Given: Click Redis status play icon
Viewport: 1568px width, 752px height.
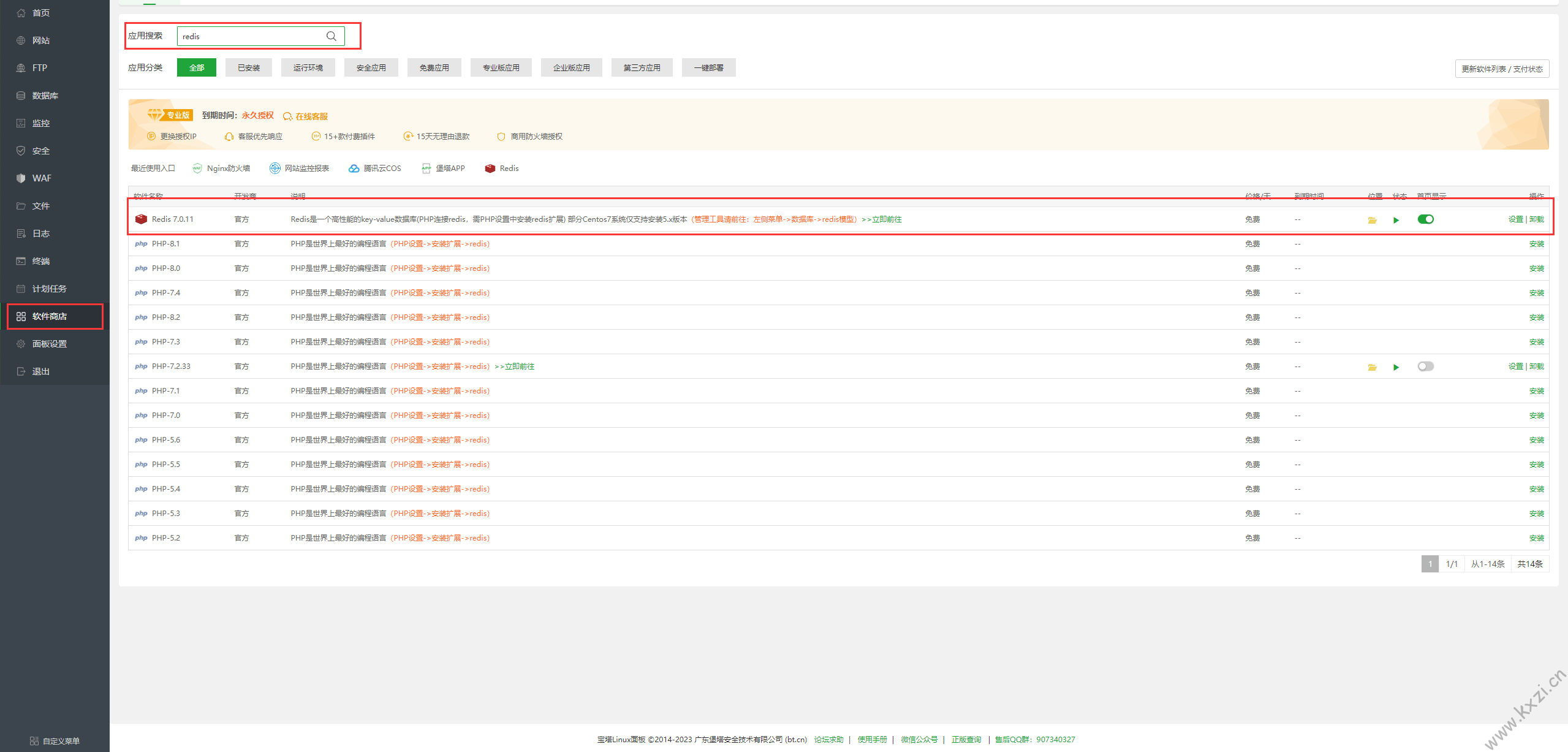Looking at the screenshot, I should point(1396,220).
